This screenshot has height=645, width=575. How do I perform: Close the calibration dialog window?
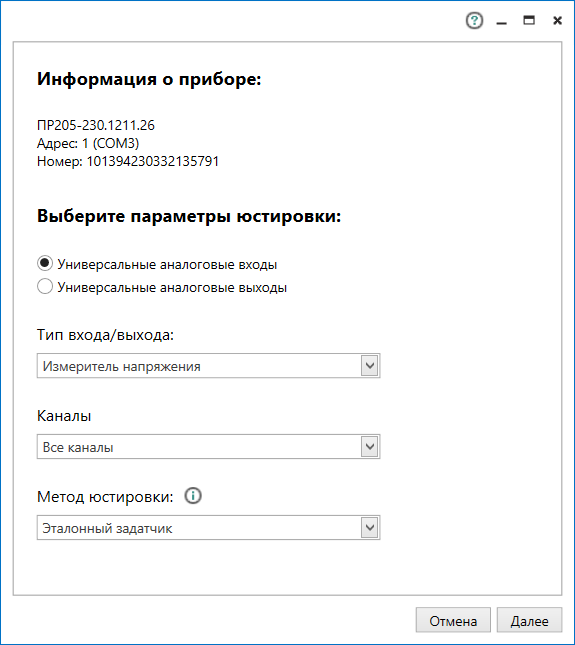(x=557, y=20)
